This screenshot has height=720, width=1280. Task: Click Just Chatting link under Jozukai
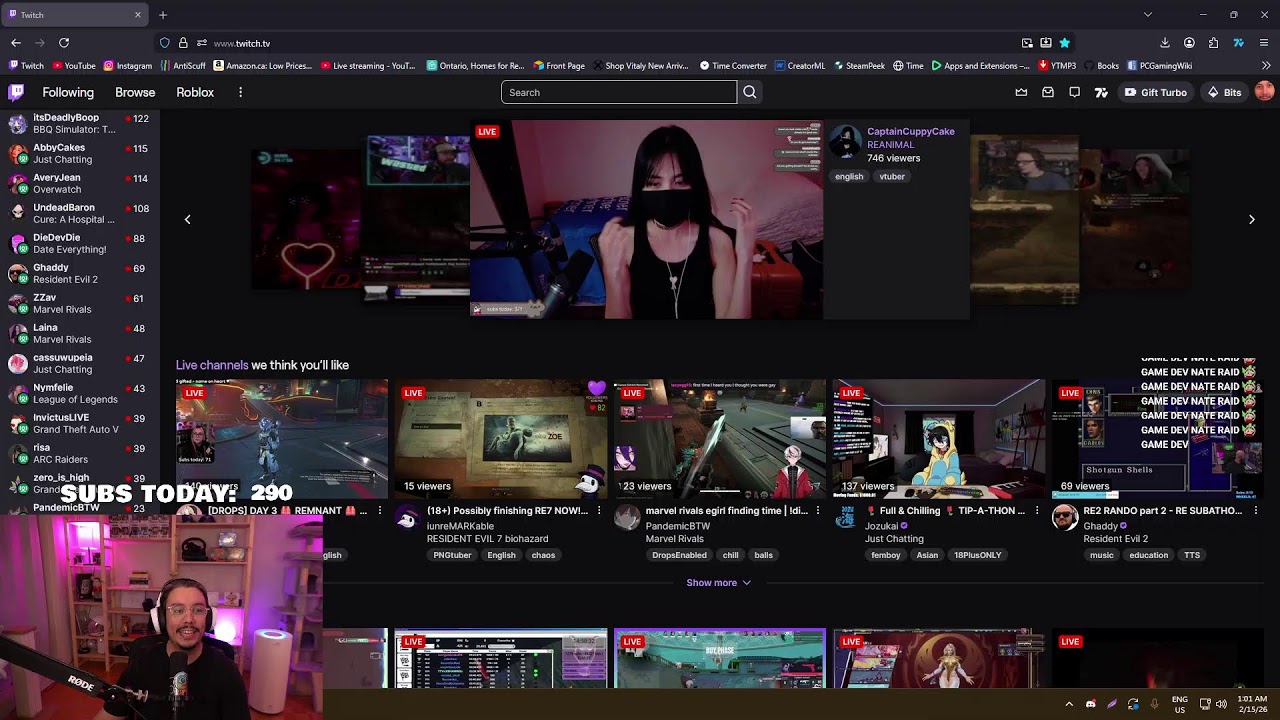(x=894, y=539)
